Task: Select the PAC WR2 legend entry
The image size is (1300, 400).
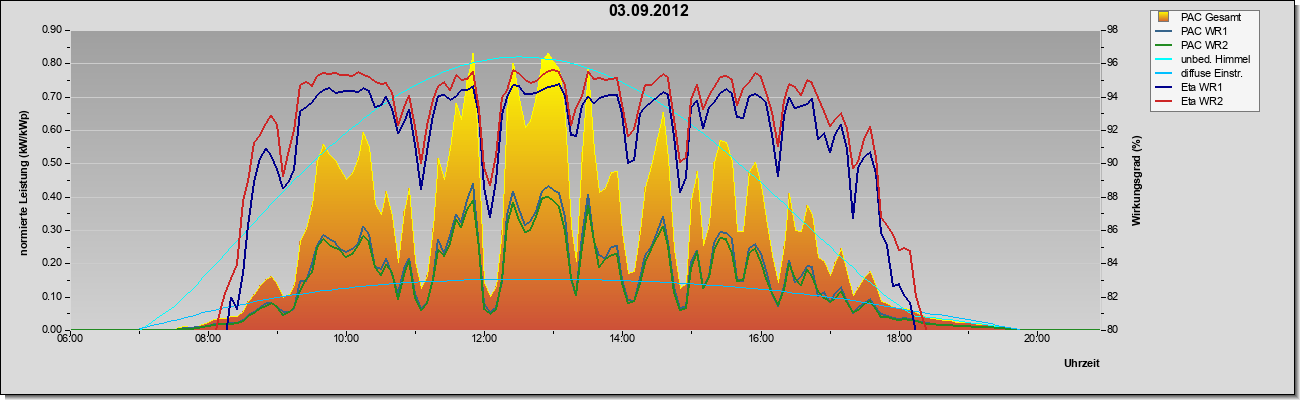Action: click(x=1204, y=45)
